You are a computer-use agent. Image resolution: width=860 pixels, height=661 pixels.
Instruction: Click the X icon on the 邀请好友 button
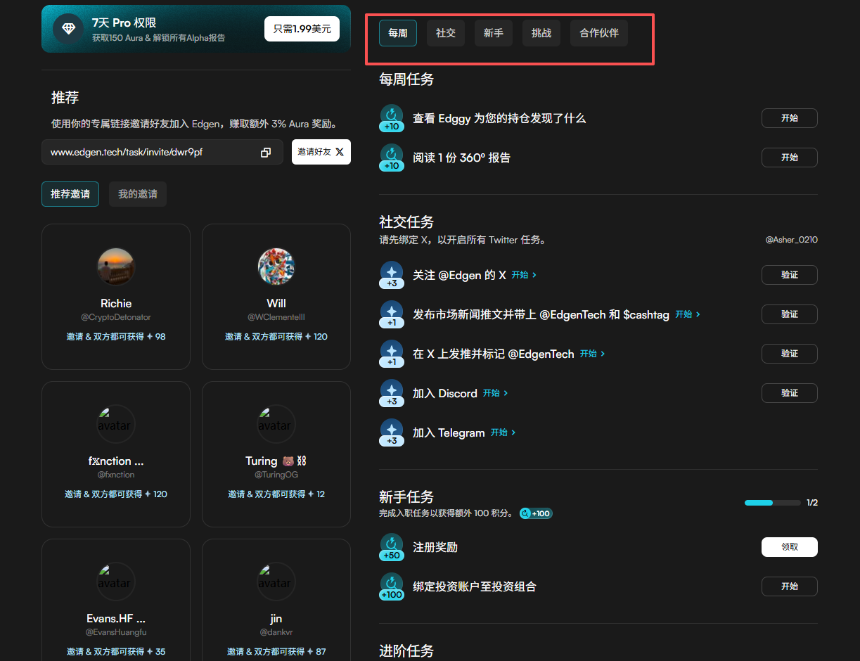pos(337,152)
